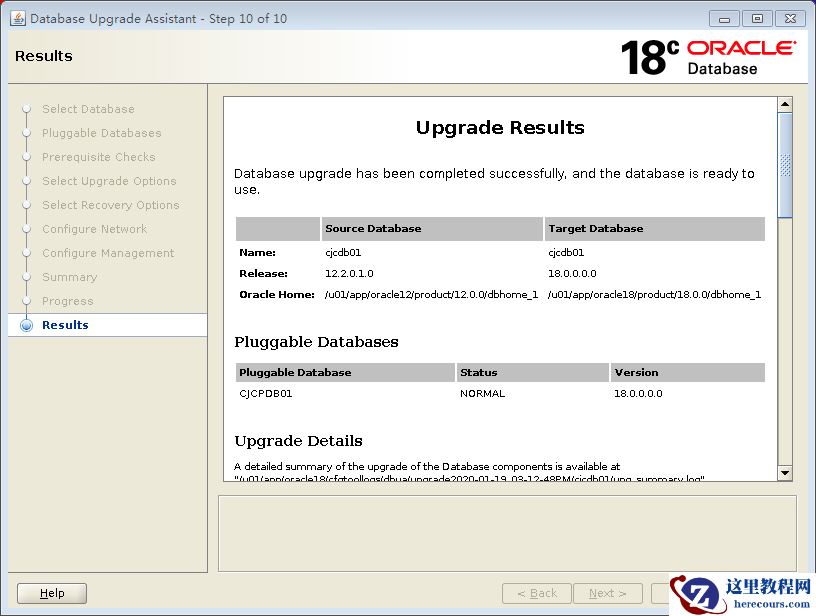Click the Status column header
The height and width of the screenshot is (616, 816).
tap(532, 373)
